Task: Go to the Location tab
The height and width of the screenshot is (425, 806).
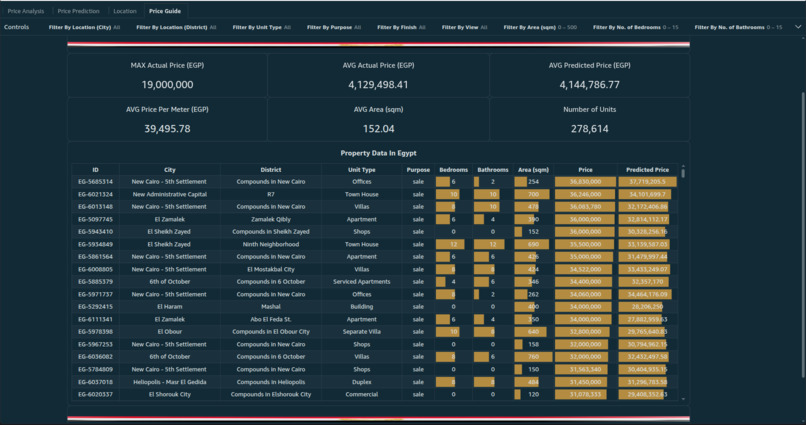Action: (125, 11)
